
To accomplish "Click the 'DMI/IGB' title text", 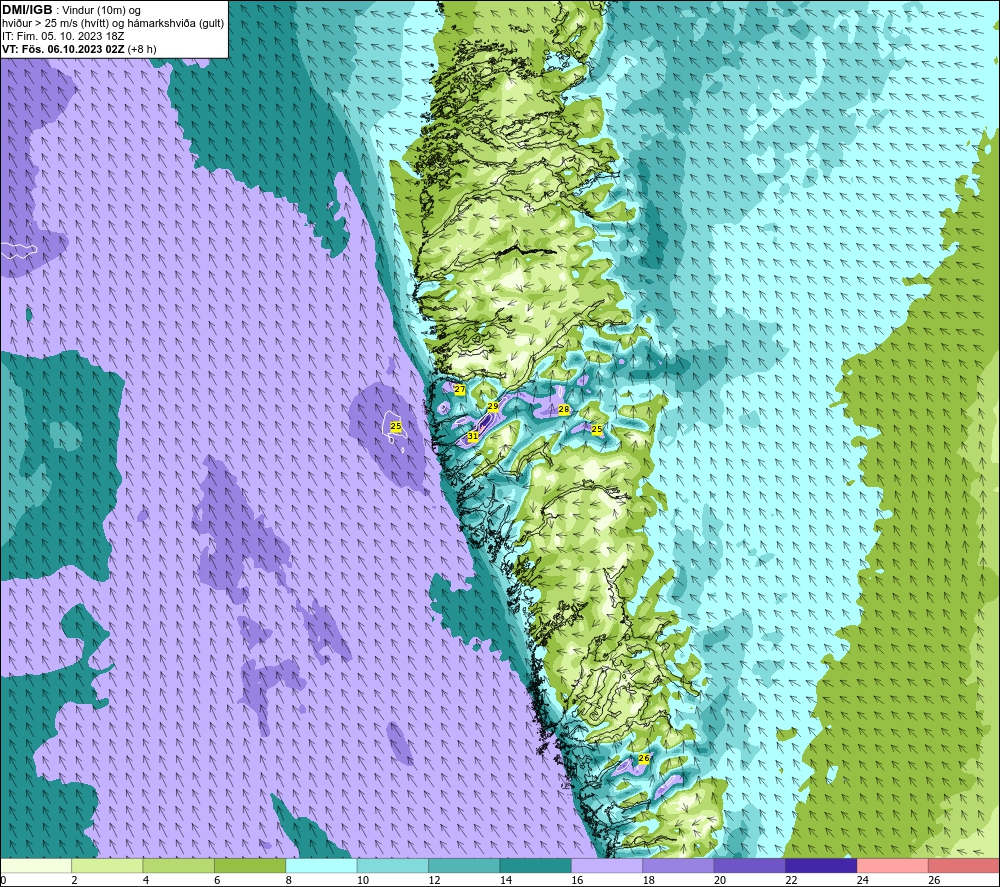I will point(27,10).
